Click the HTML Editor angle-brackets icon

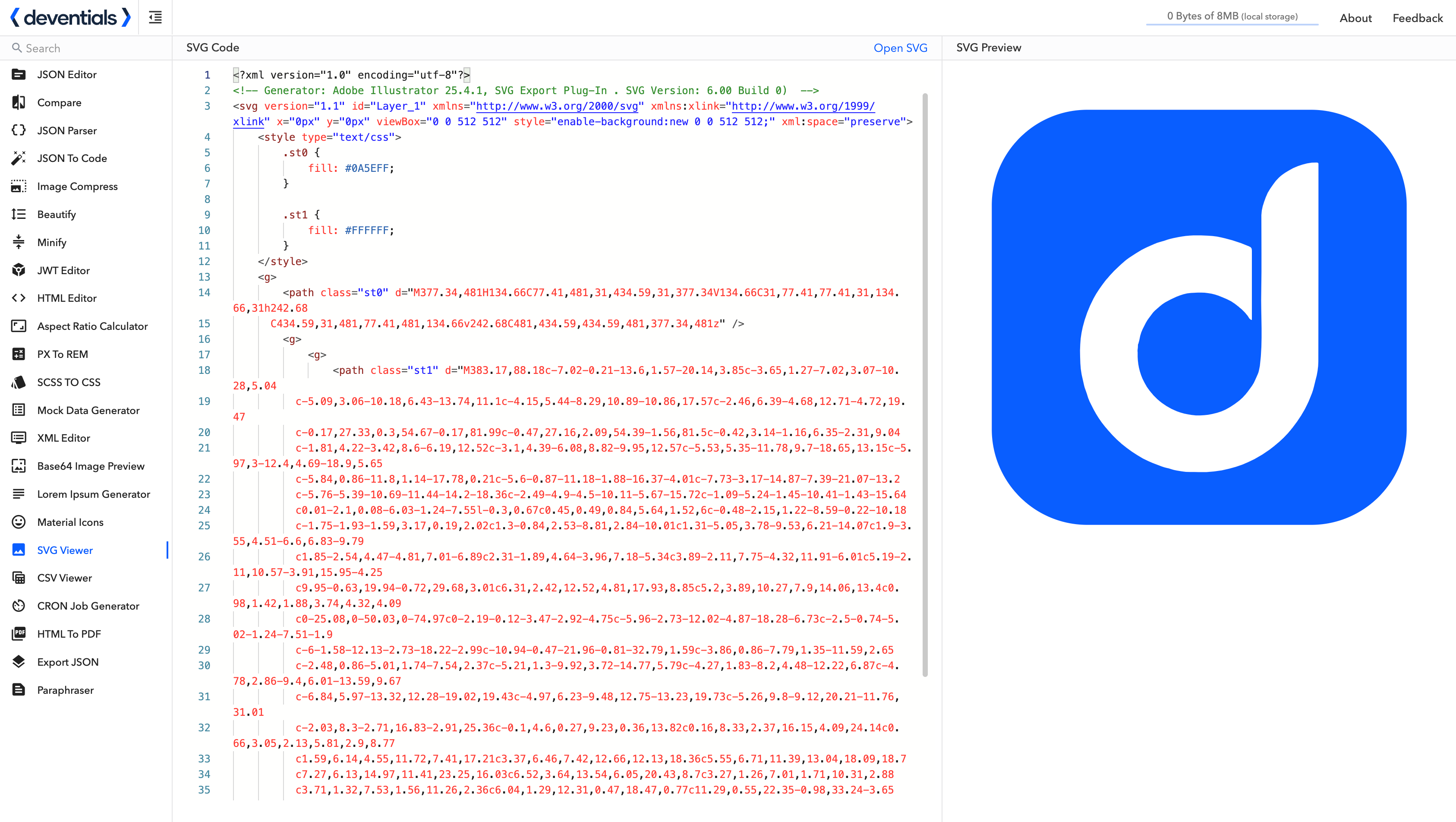(19, 298)
